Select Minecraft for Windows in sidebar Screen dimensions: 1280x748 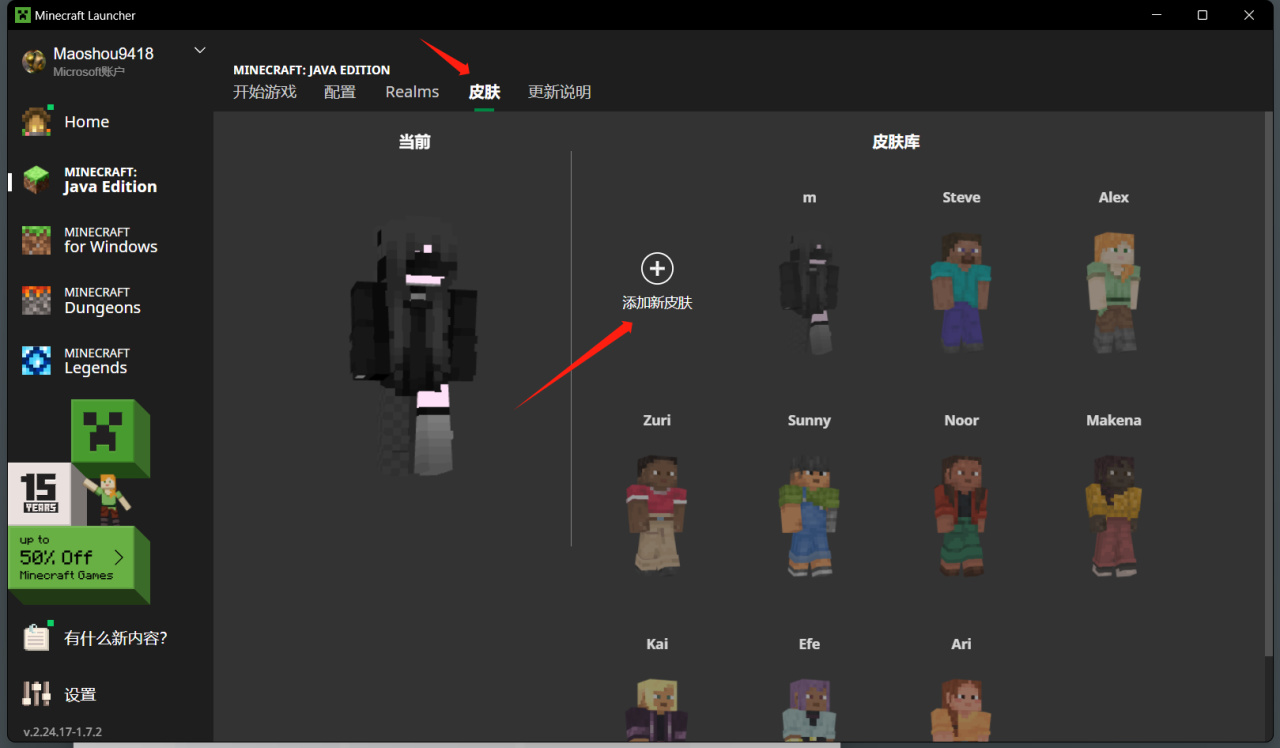tap(110, 240)
